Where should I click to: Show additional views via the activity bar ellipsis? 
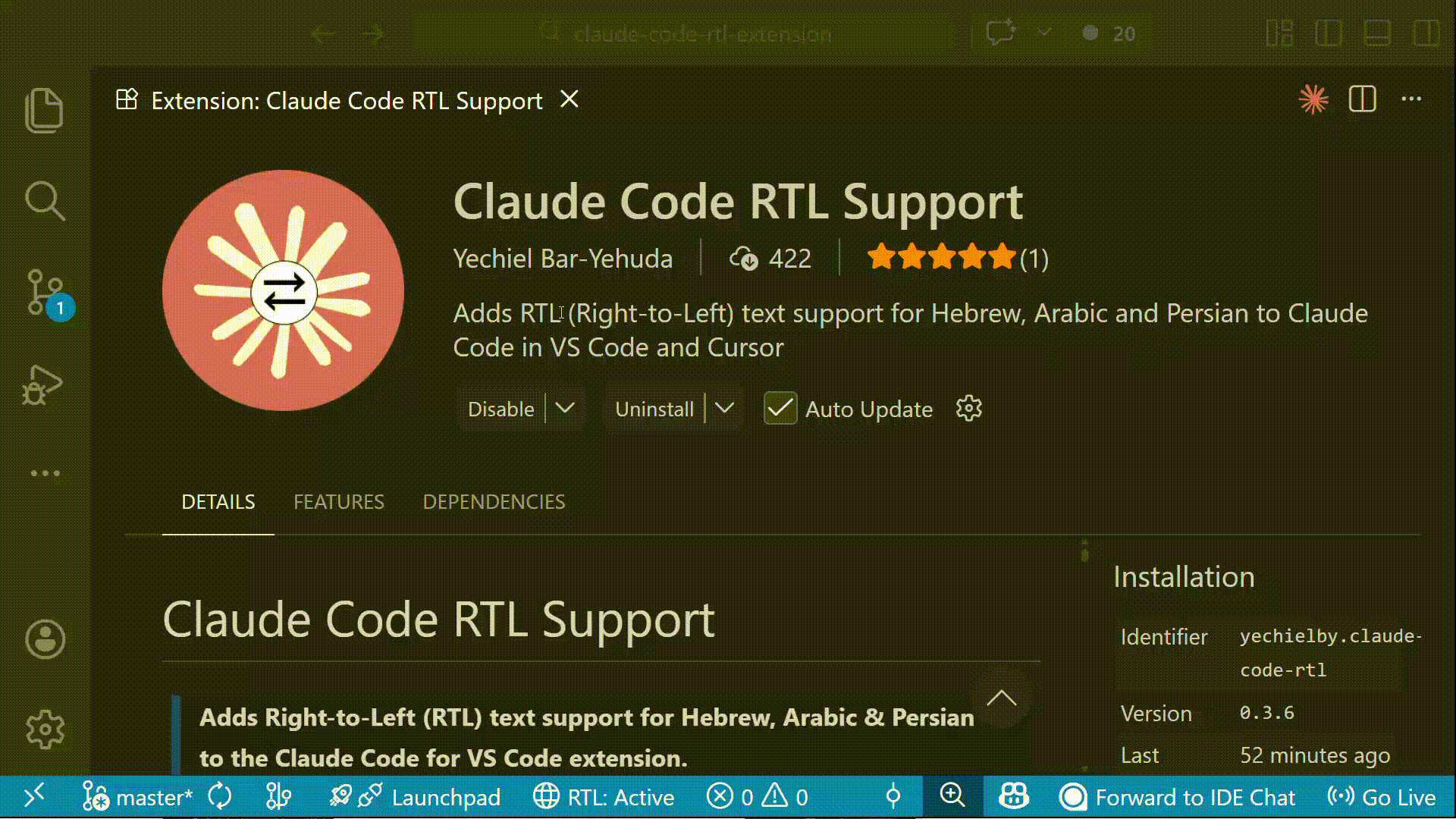pyautogui.click(x=45, y=473)
